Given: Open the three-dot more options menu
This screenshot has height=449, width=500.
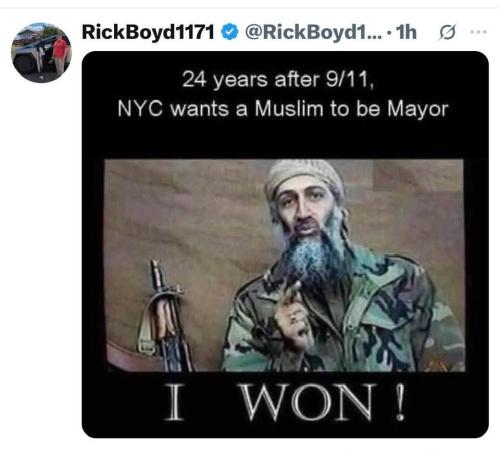Looking at the screenshot, I should [478, 32].
